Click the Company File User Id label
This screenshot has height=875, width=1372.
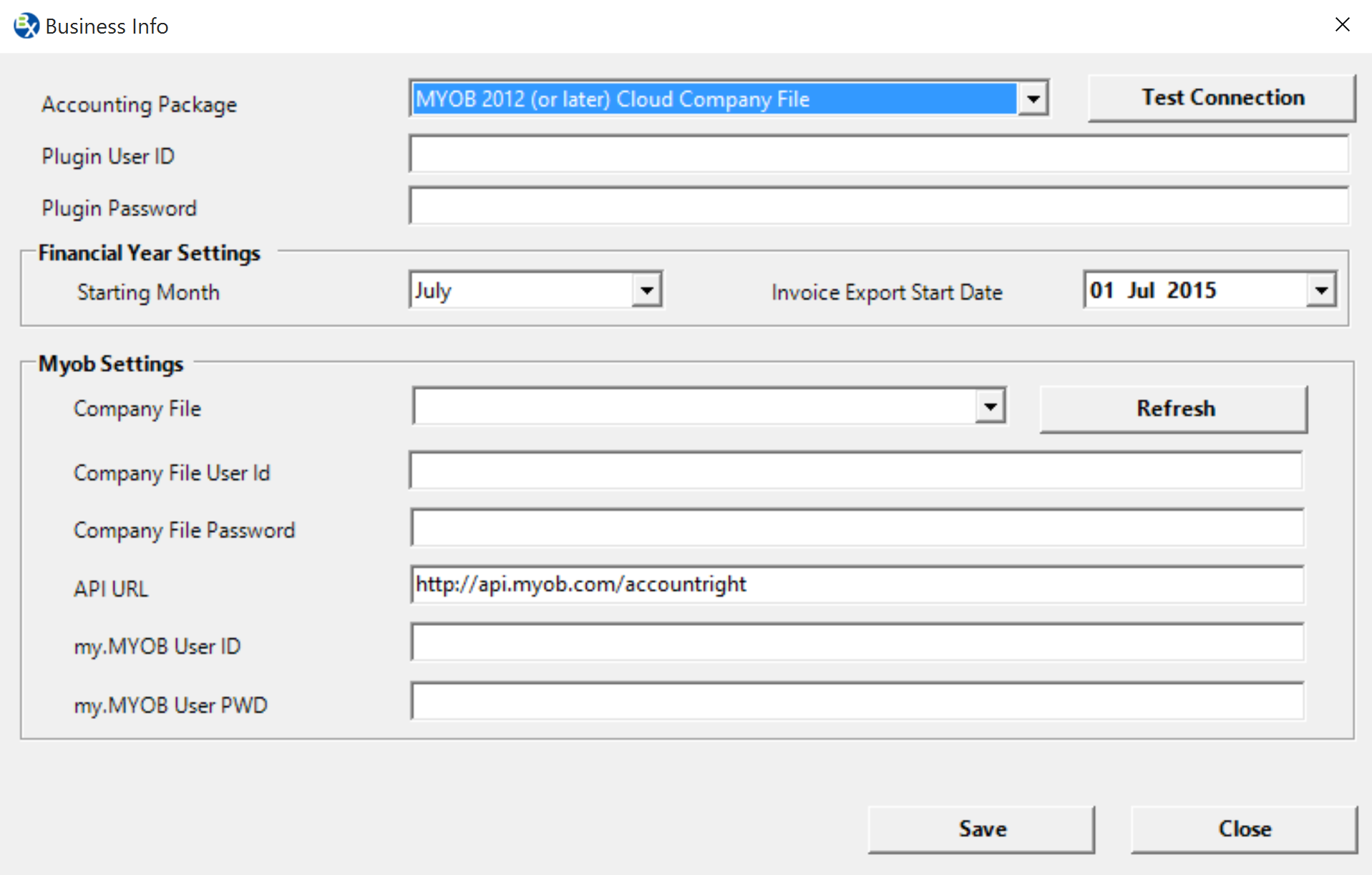click(172, 474)
